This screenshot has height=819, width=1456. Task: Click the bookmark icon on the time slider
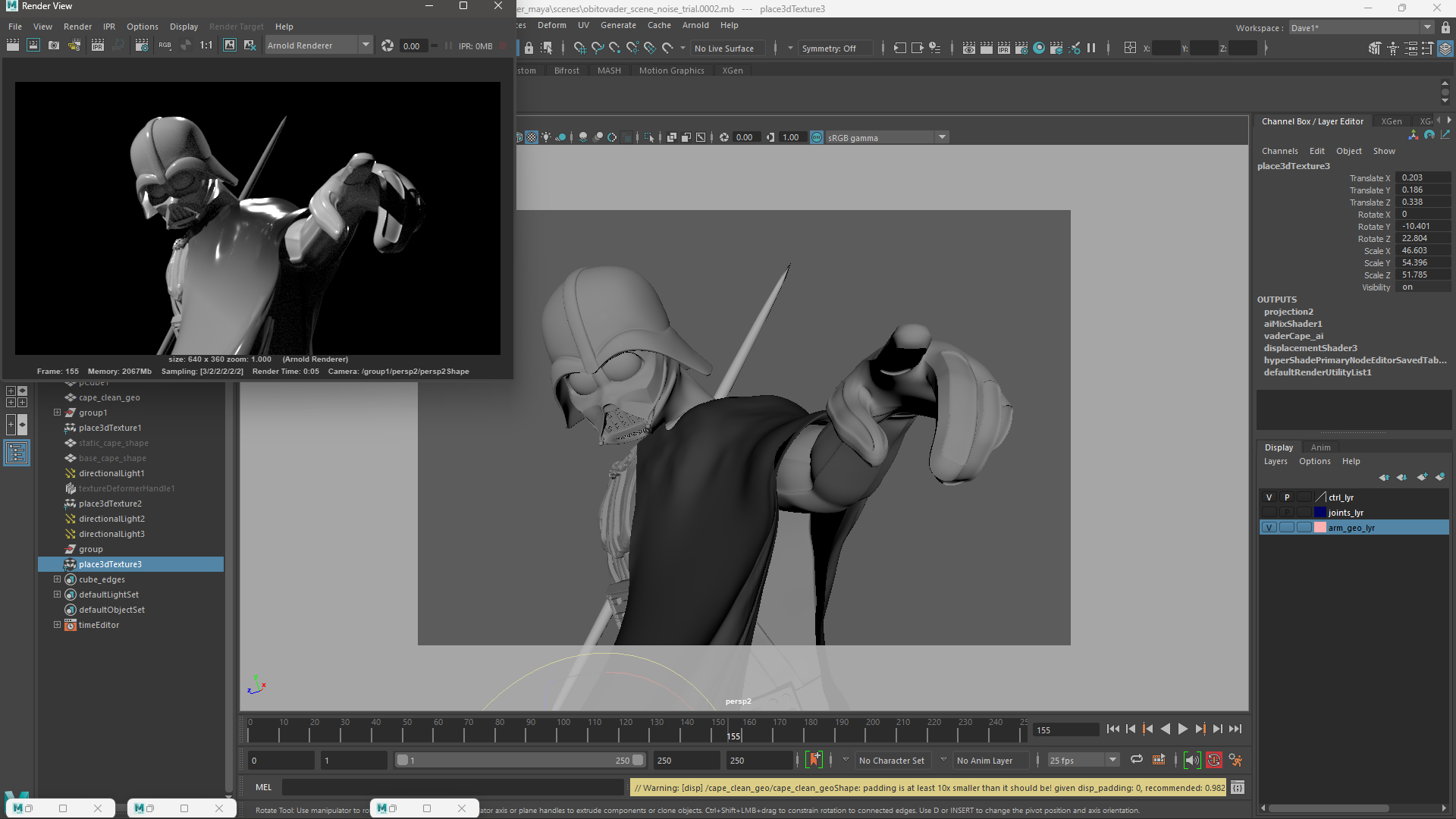pyautogui.click(x=814, y=760)
